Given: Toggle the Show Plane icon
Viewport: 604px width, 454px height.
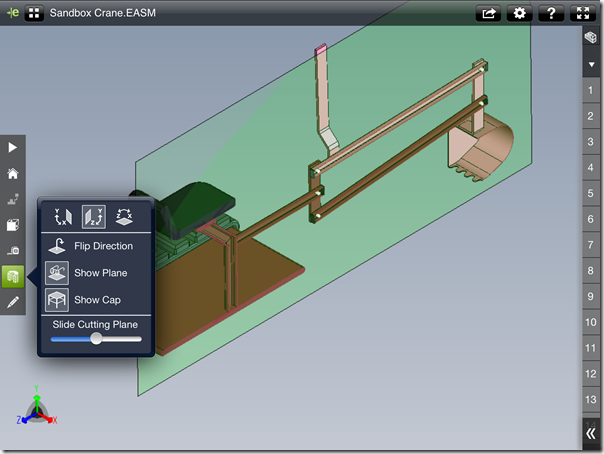Looking at the screenshot, I should 57,273.
